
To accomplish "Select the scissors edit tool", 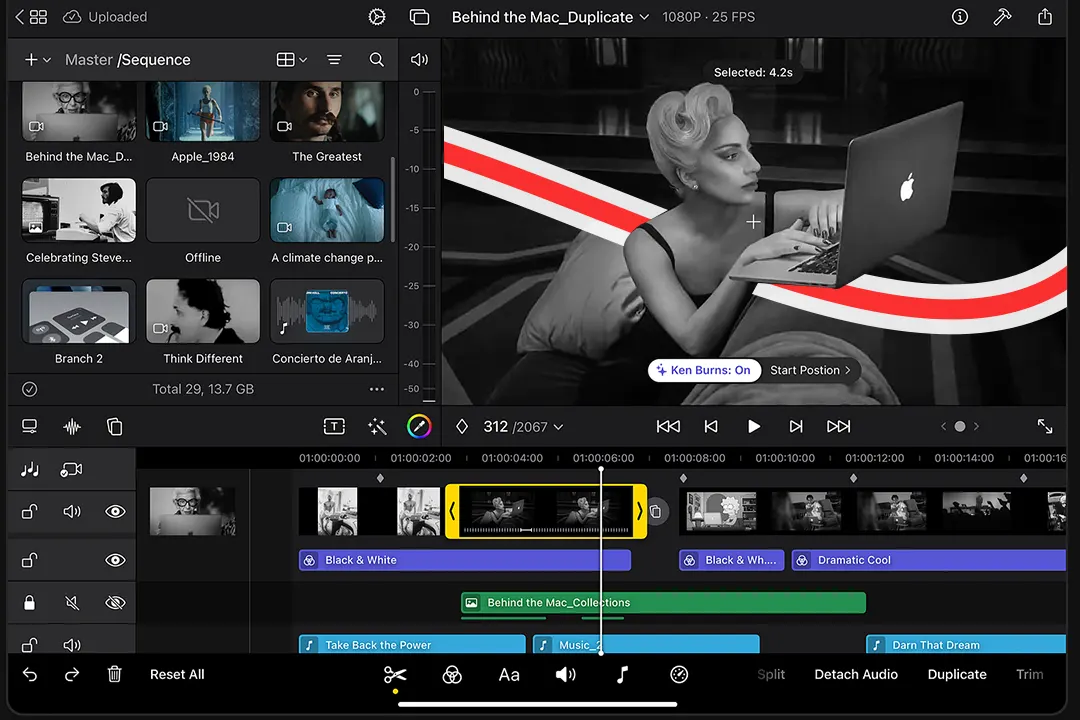I will click(395, 675).
